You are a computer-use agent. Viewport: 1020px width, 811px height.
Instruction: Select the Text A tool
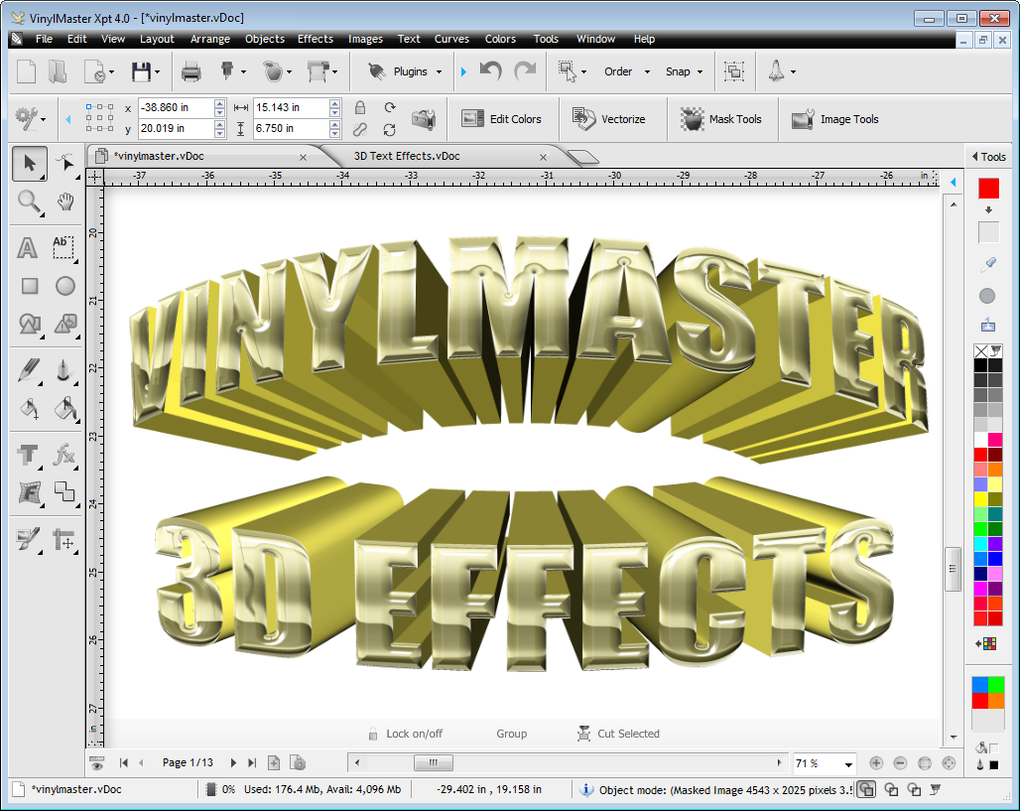click(27, 247)
